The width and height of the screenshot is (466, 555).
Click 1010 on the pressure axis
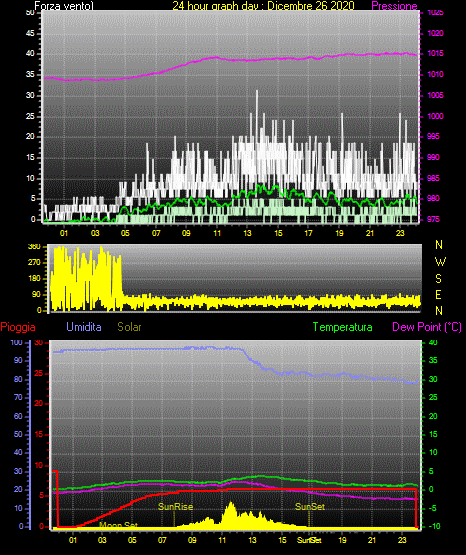(435, 74)
